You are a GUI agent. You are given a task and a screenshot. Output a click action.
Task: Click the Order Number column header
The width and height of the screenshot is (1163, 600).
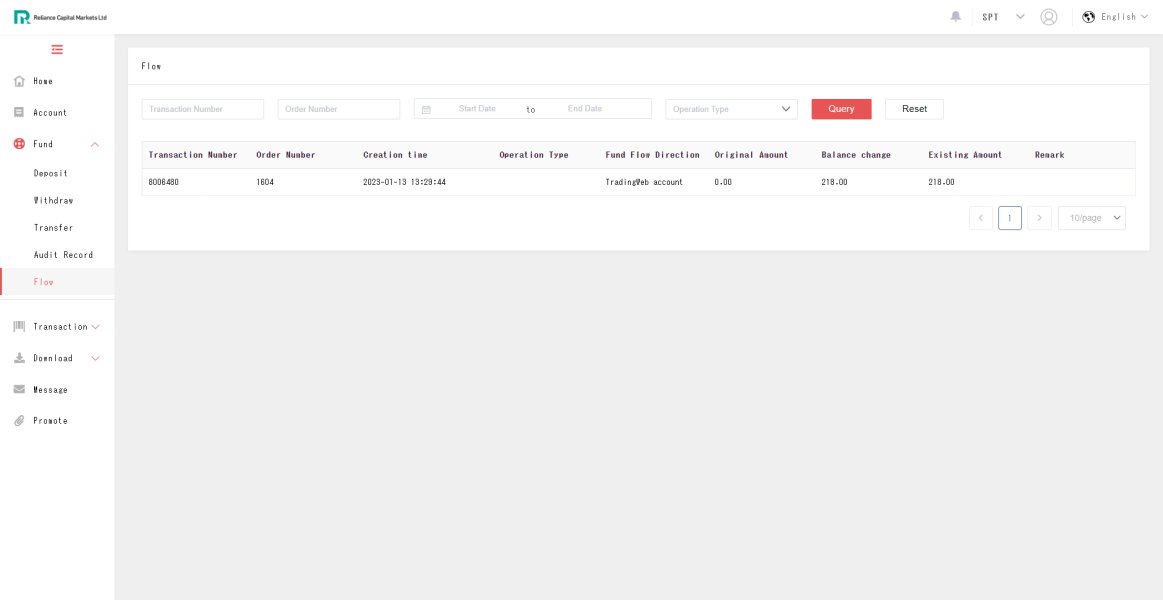[x=286, y=155]
